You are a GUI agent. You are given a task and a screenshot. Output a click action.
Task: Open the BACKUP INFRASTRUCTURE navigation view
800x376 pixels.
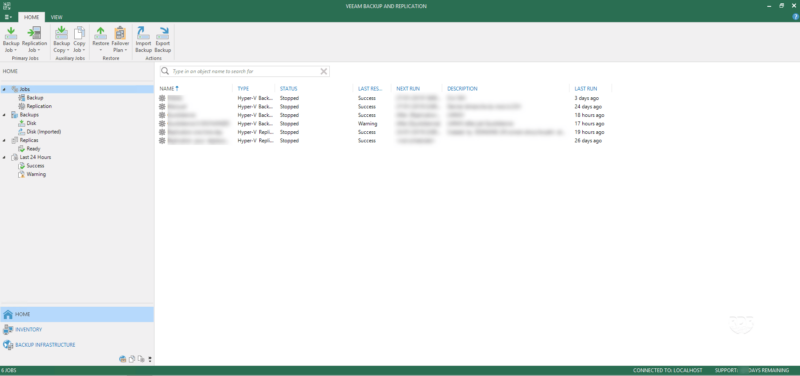(x=77, y=345)
